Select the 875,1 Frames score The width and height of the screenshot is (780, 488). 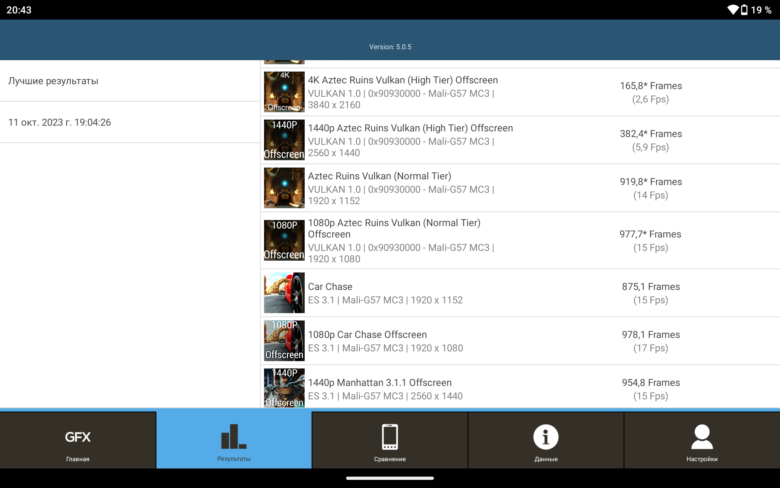coord(651,287)
